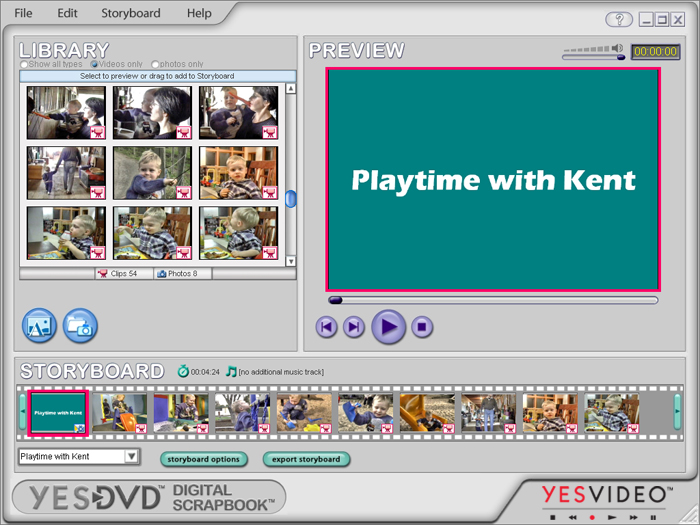
Task: Click the storyboard name combo box field
Action: point(72,456)
